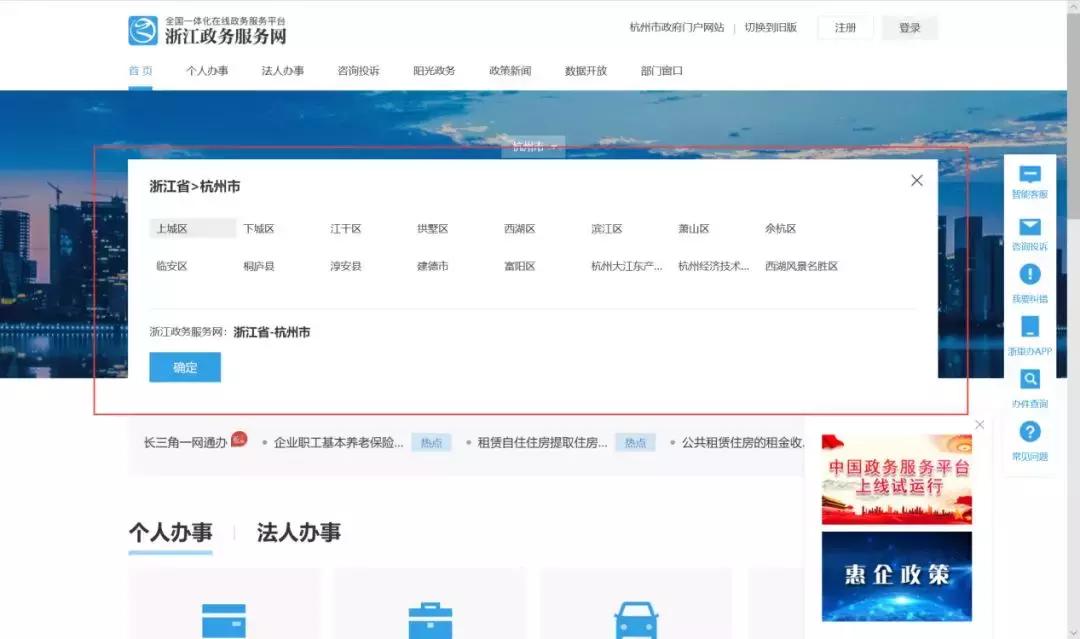This screenshot has height=639, width=1080.
Task: Close the 浙江省>杭州市 selection dialog
Action: point(917,180)
